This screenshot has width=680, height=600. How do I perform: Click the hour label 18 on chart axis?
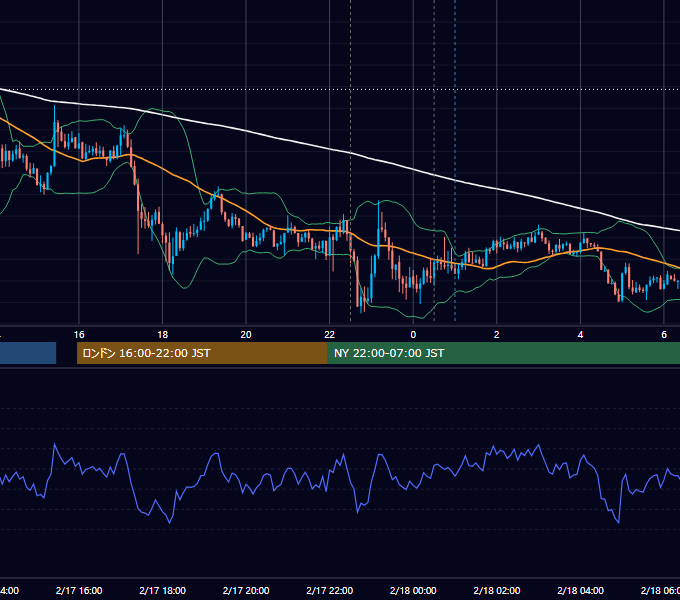[163, 335]
